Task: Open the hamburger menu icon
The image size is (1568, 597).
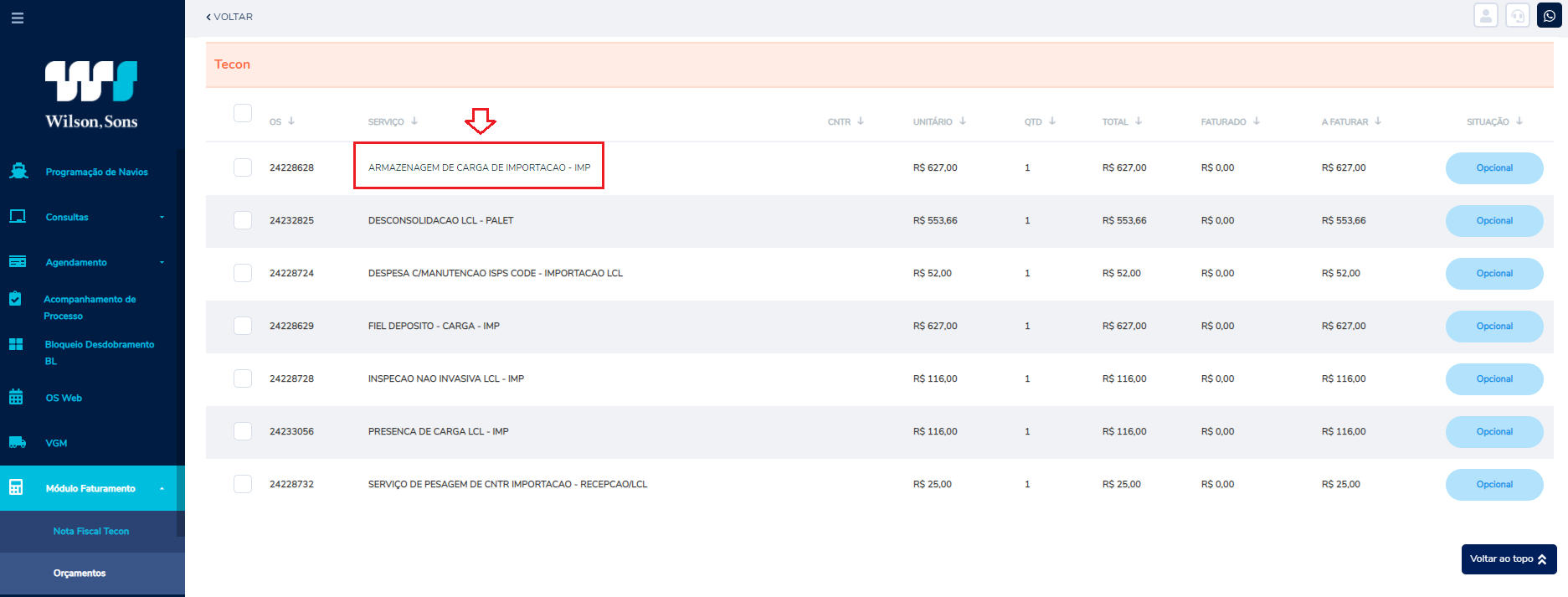Action: tap(18, 18)
